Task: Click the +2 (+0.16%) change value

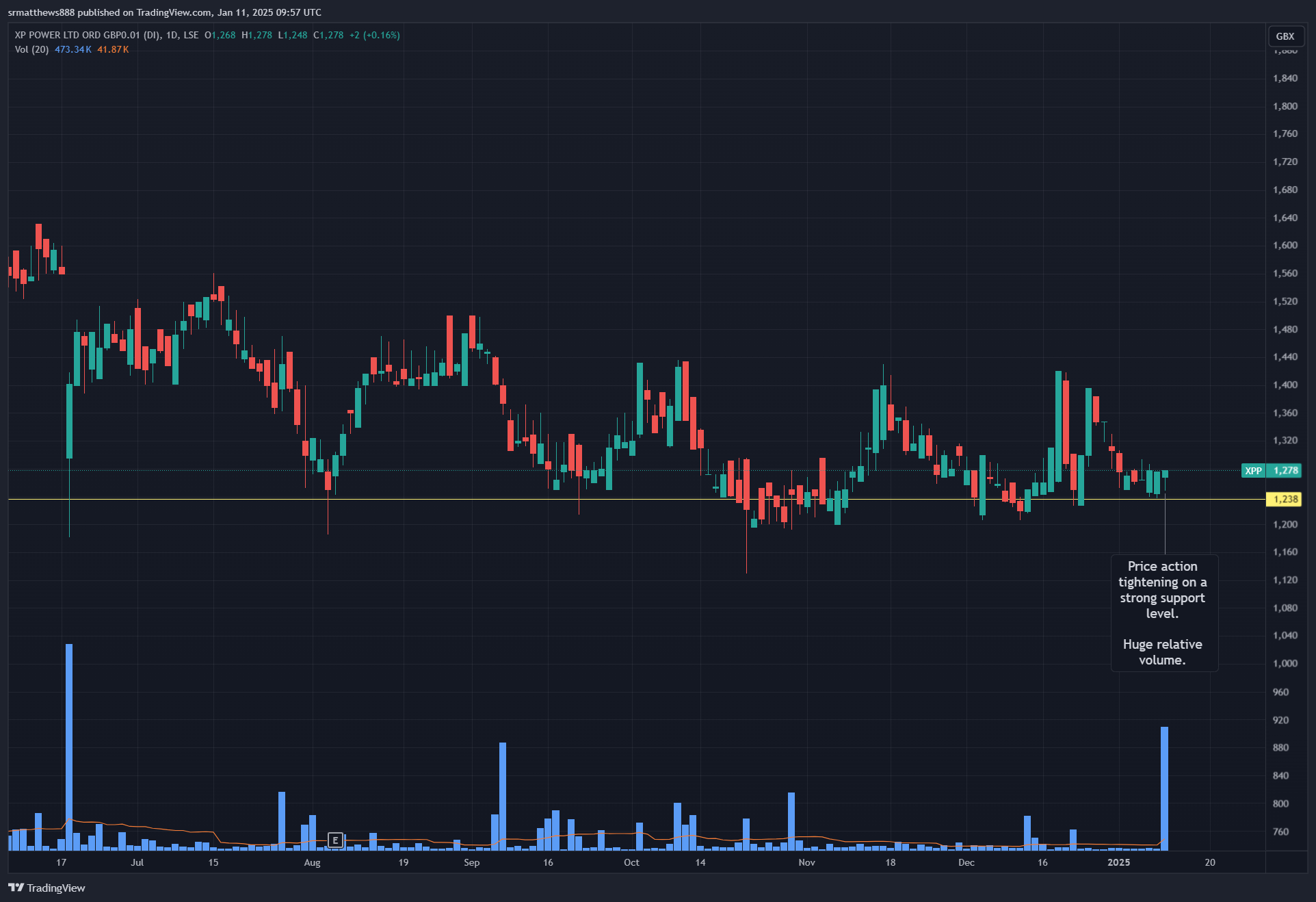Action: point(375,35)
